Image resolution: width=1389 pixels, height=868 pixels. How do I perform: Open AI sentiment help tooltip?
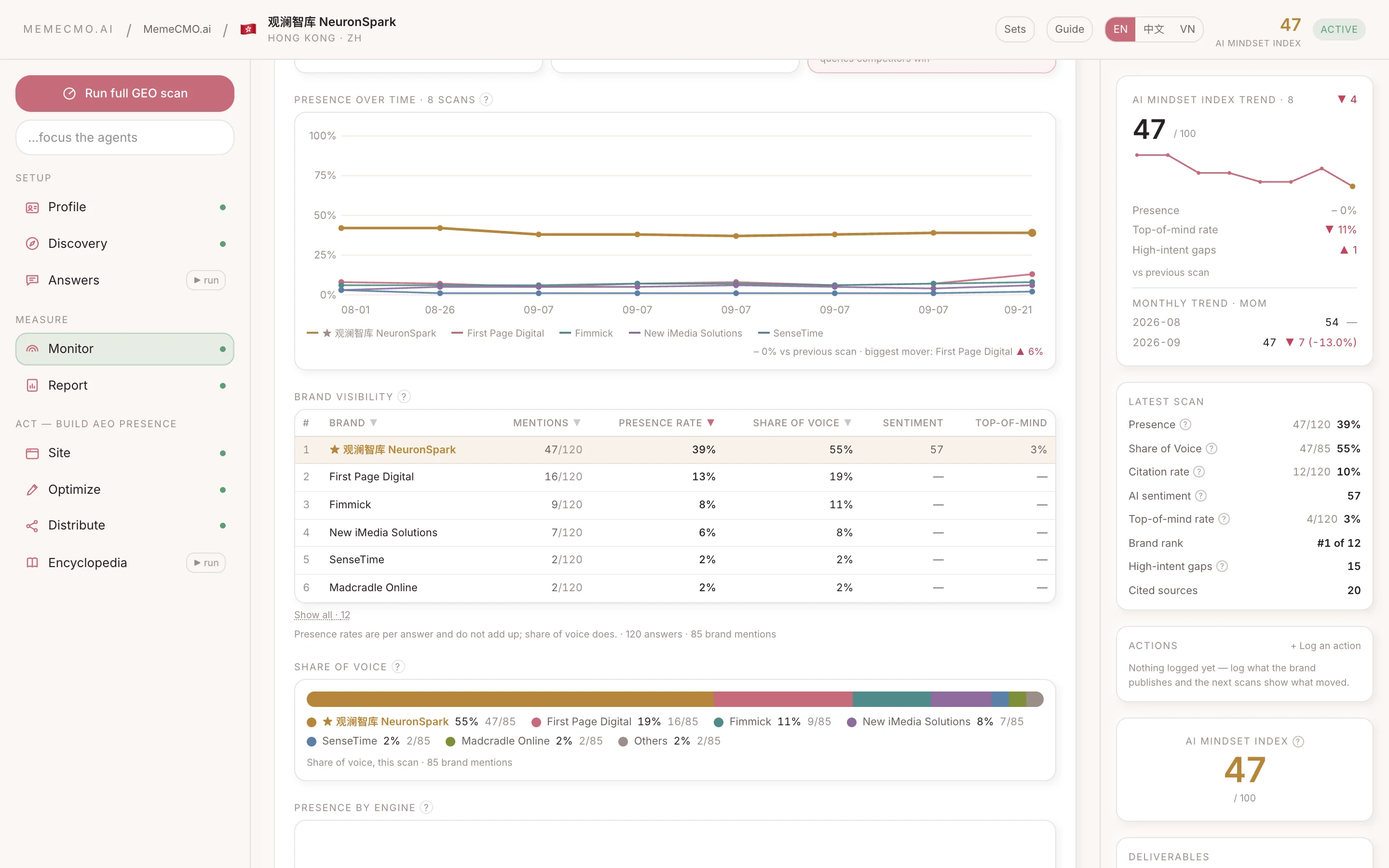(1201, 495)
